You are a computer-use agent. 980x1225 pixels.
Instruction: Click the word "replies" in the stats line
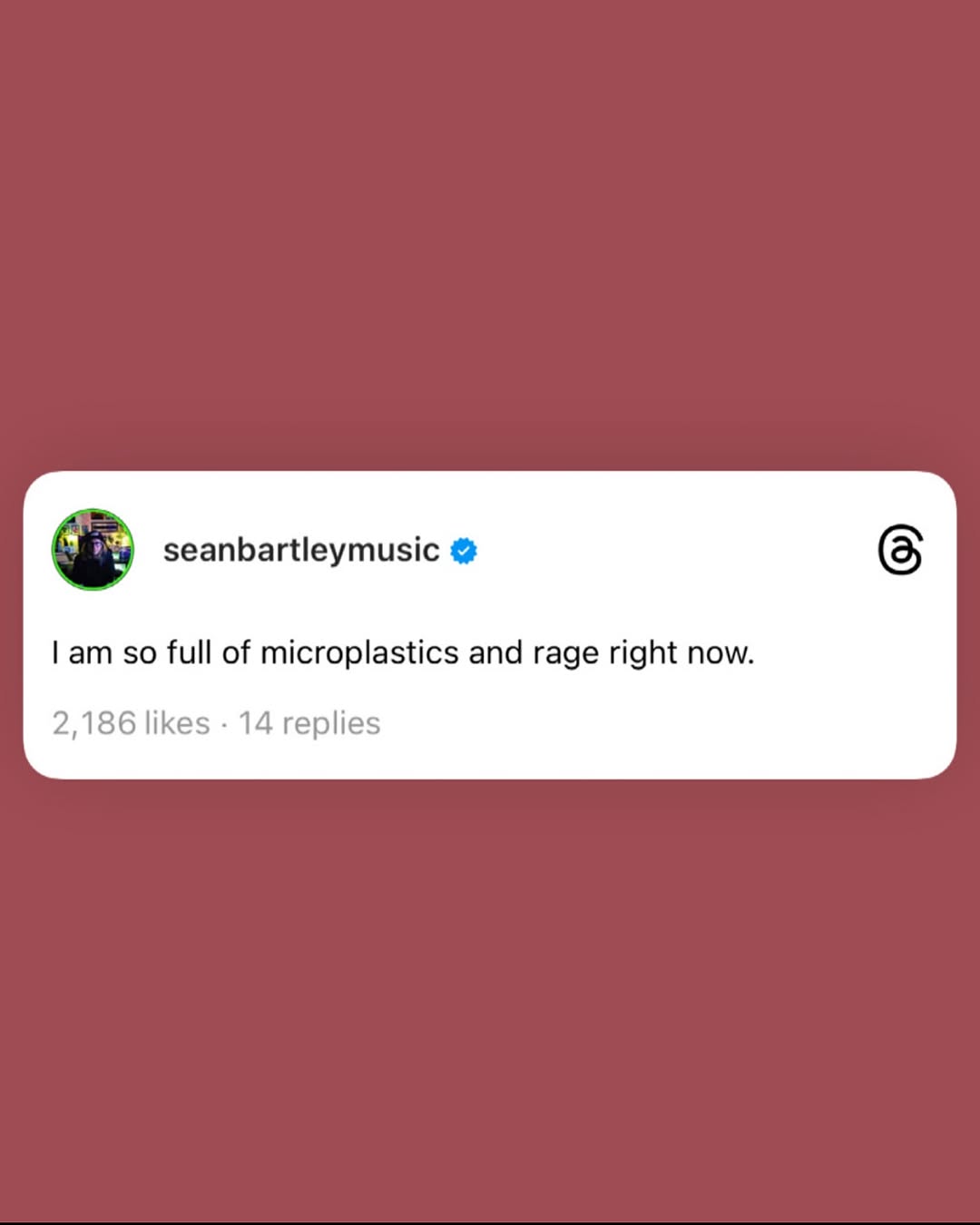click(331, 725)
